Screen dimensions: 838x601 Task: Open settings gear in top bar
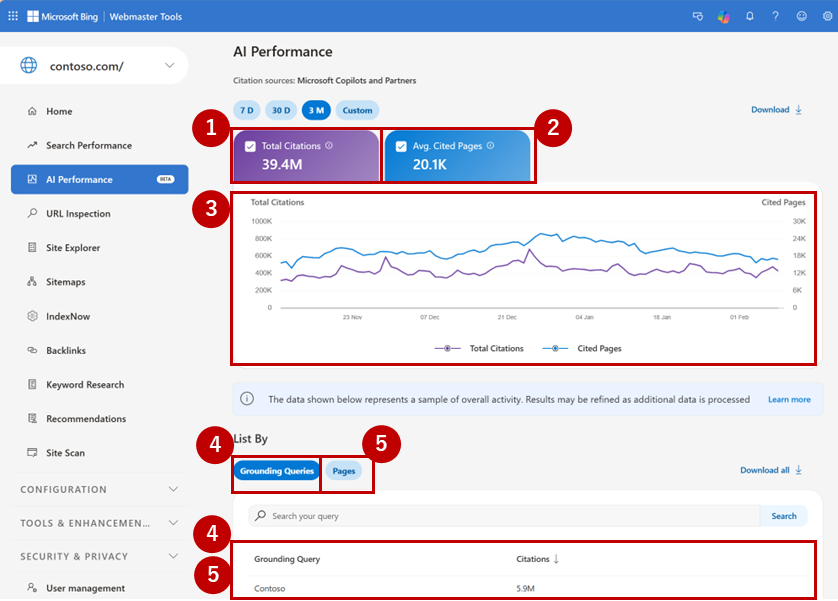(827, 16)
